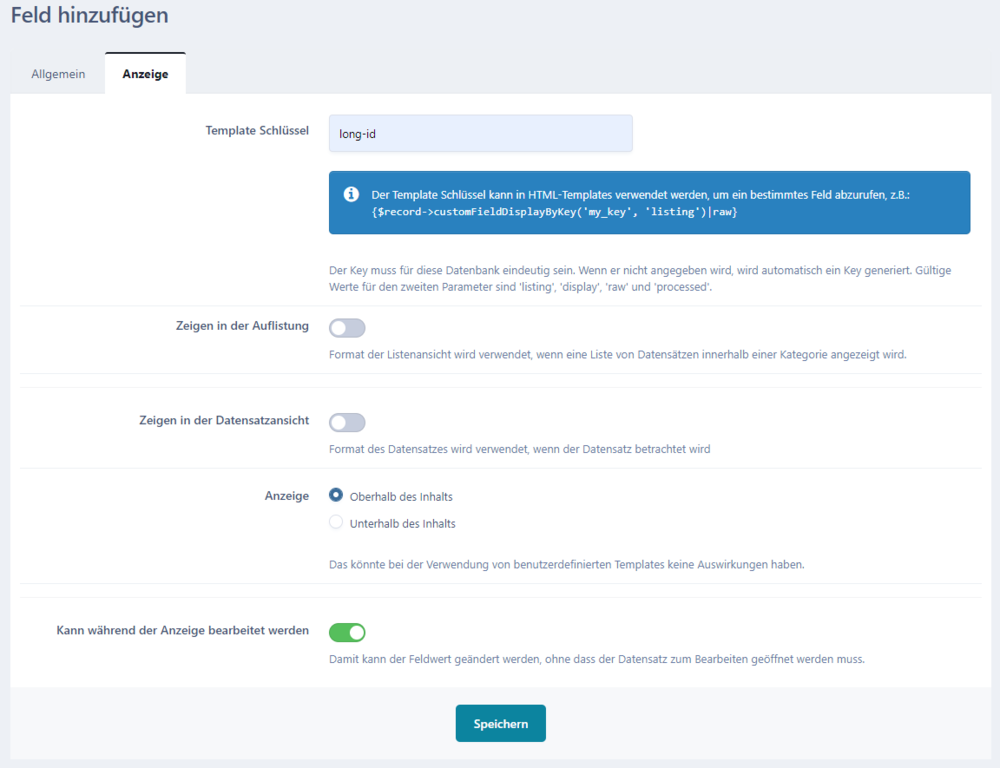Screen dimensions: 1000x768
Task: Click the Anzeige label beside the radio options
Action: click(286, 496)
